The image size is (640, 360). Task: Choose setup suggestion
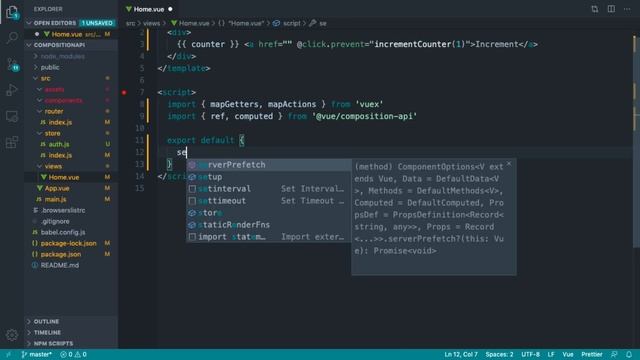(269, 177)
